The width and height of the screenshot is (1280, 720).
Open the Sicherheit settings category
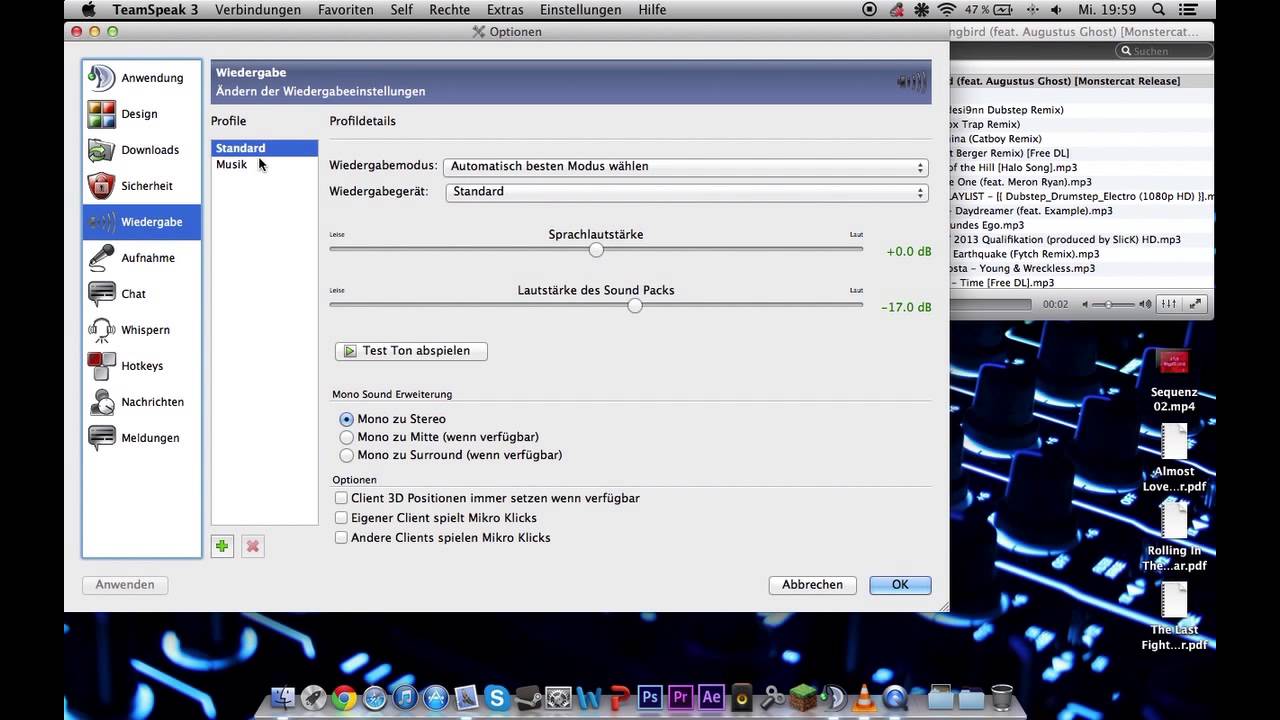coord(141,186)
